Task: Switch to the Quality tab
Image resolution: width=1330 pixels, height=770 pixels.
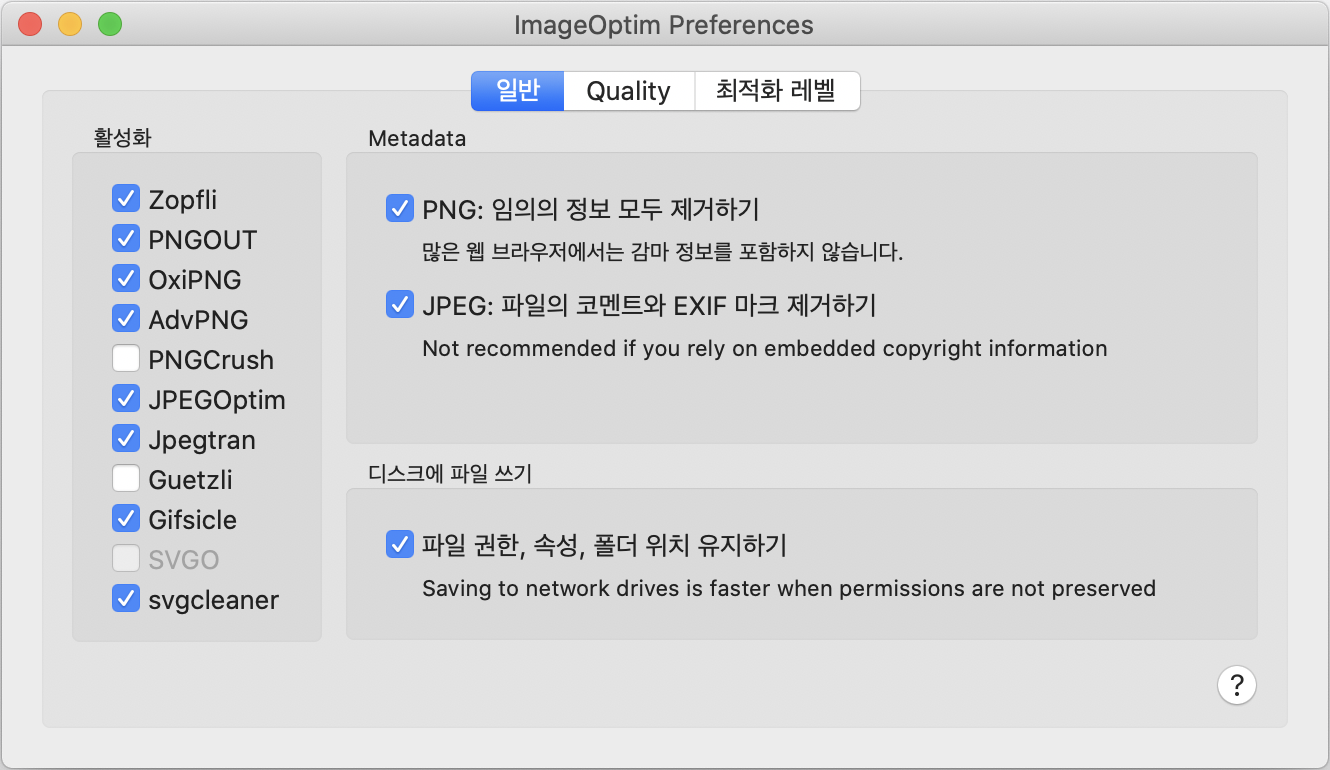Action: tap(628, 91)
